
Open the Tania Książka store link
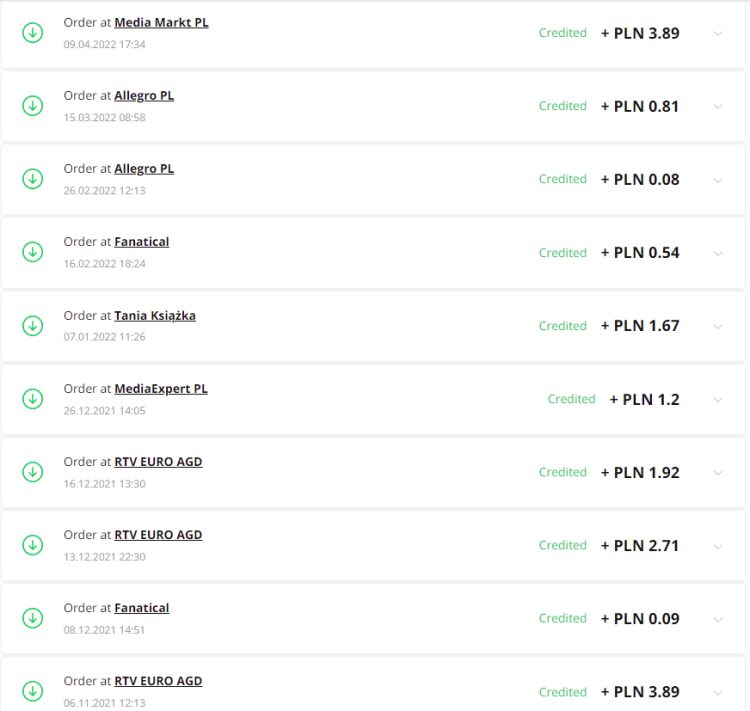tap(155, 316)
